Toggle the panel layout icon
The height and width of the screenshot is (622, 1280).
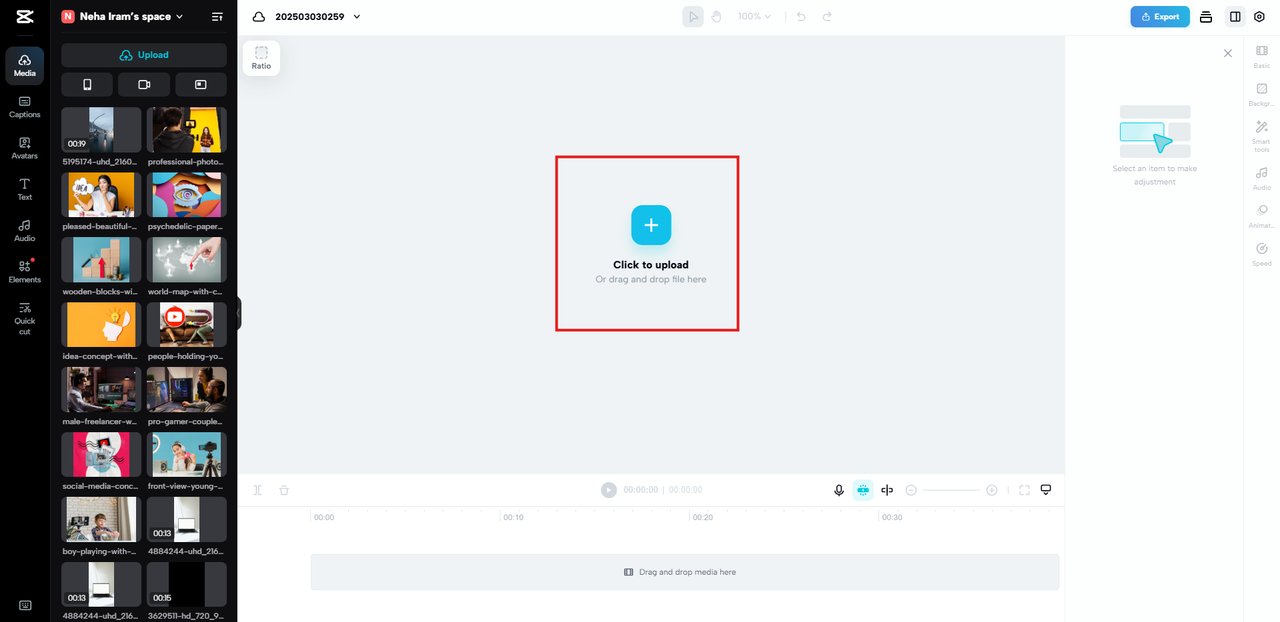click(x=1235, y=17)
